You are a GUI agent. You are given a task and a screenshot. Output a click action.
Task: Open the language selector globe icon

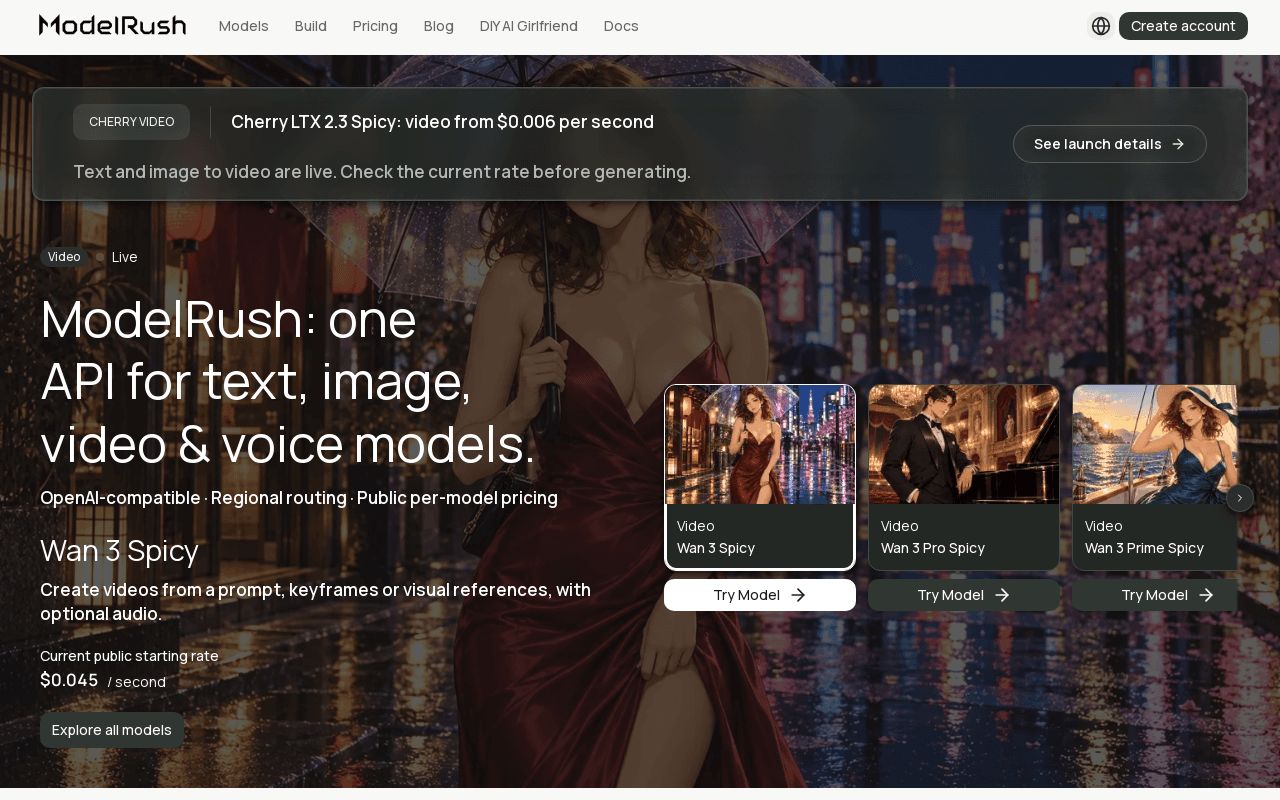(1101, 26)
